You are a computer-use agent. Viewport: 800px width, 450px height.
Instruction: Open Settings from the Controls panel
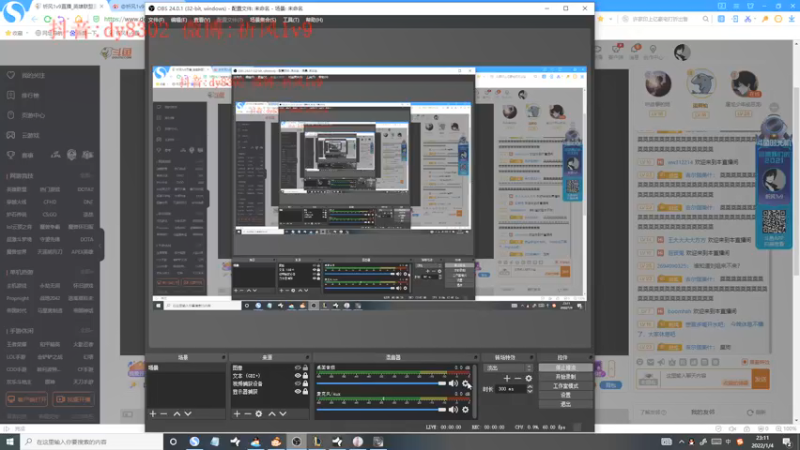(x=565, y=395)
